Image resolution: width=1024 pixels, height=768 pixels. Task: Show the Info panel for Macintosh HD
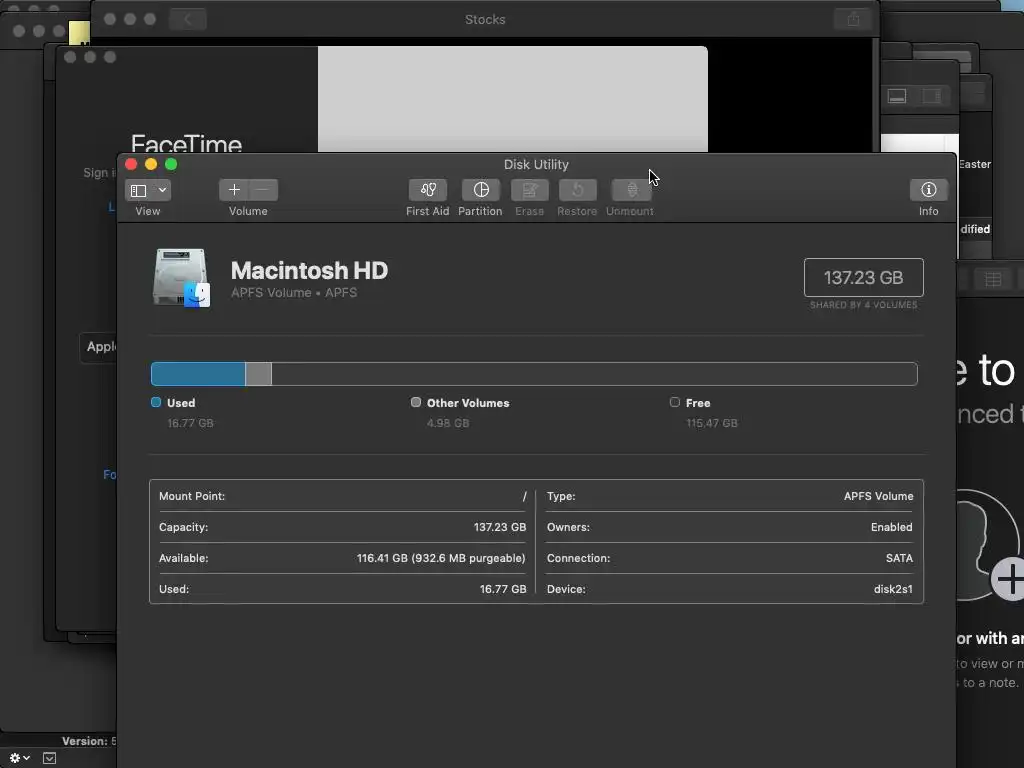click(929, 190)
